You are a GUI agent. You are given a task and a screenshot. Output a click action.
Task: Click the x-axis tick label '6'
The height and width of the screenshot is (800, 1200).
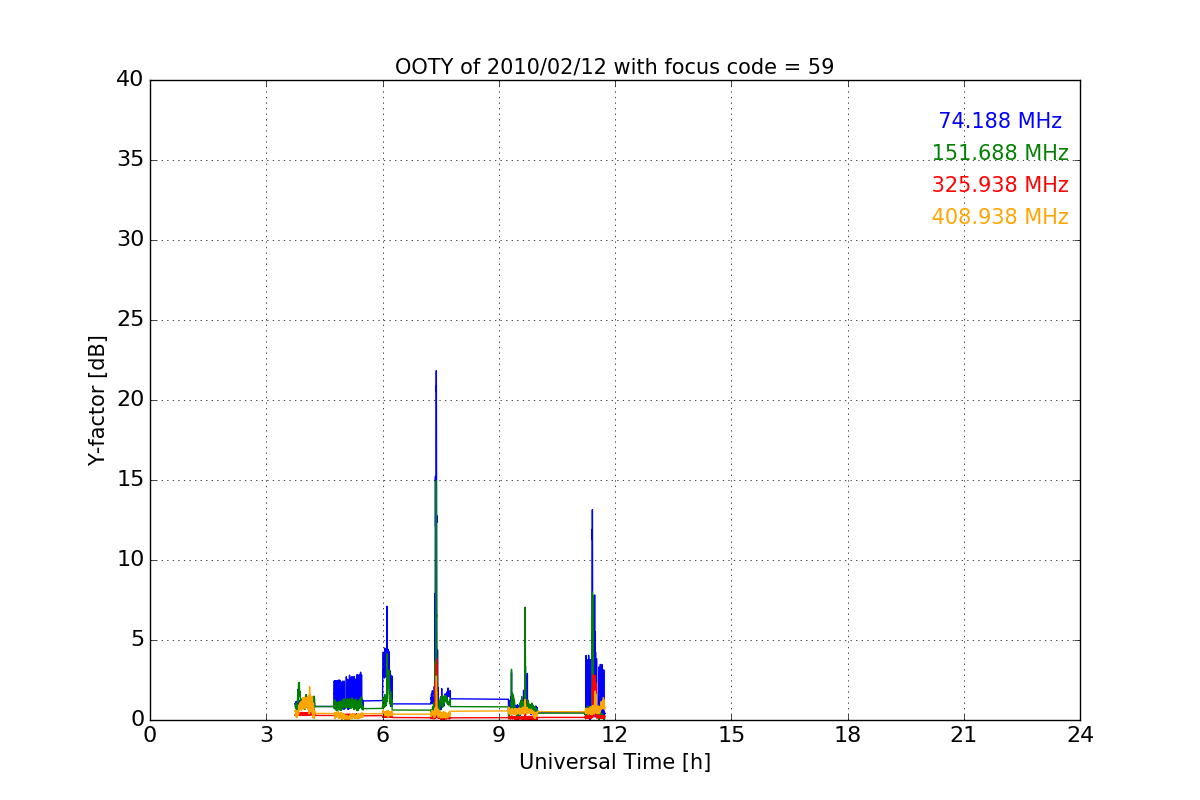tap(383, 735)
